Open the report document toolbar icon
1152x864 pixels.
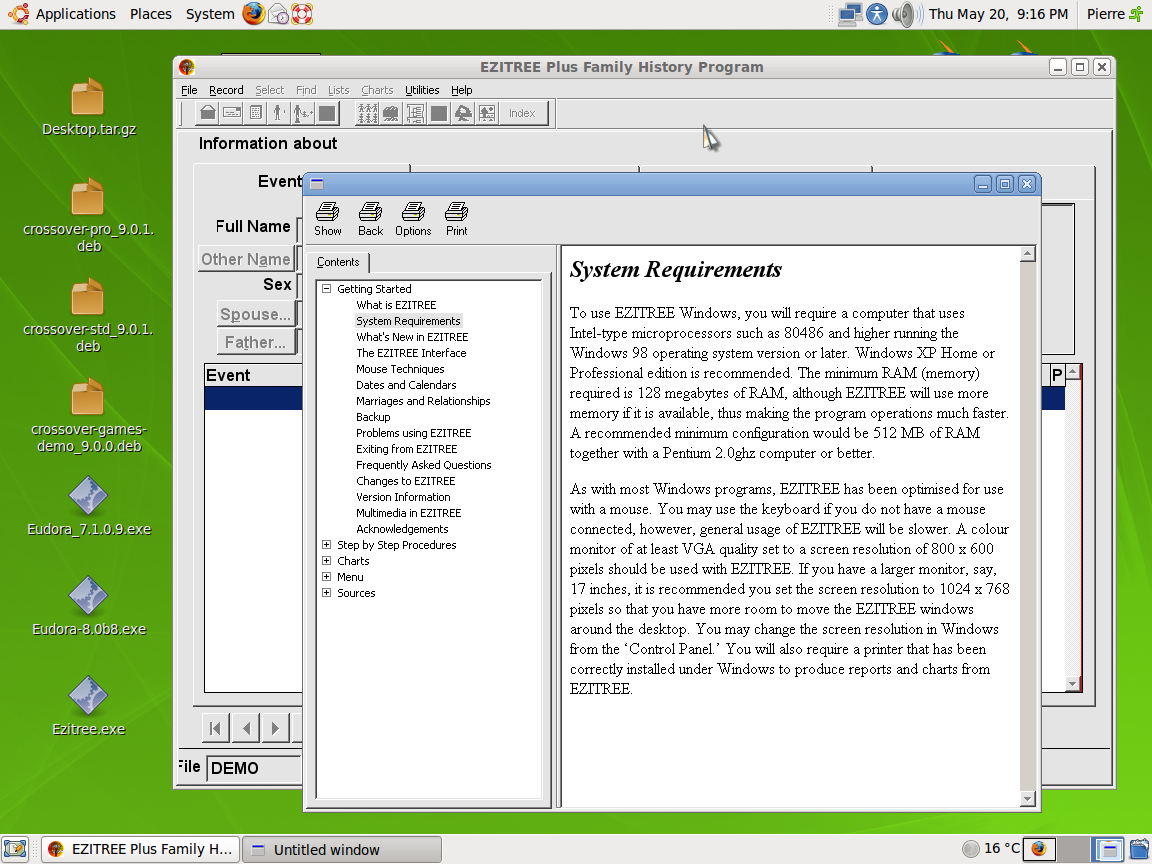point(255,113)
